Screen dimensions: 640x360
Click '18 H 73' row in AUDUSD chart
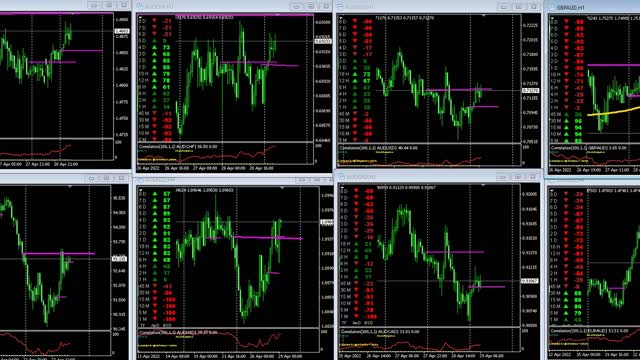tap(356, 74)
